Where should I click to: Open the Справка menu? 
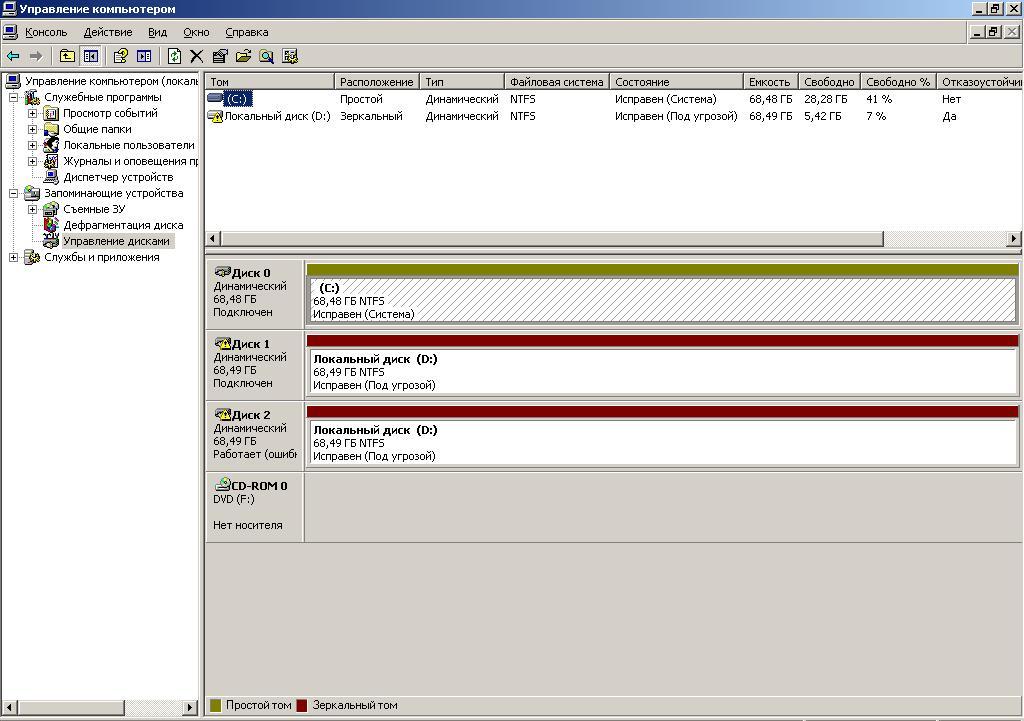(x=246, y=32)
